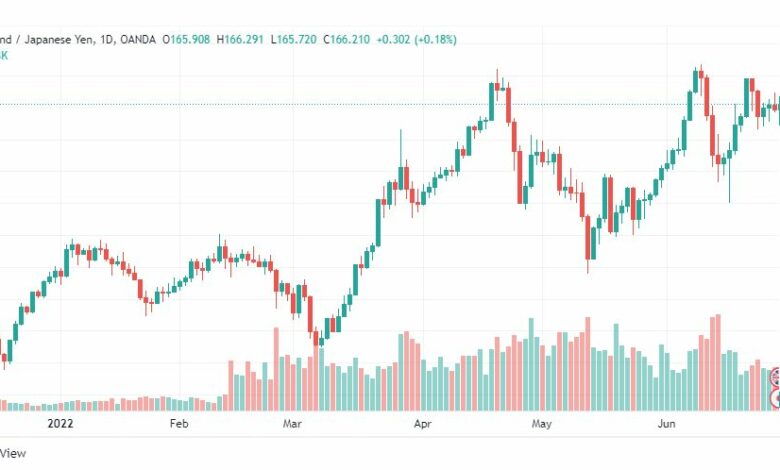The width and height of the screenshot is (780, 470).
Task: Click the lower event marker icon at chart edge
Action: 775,398
